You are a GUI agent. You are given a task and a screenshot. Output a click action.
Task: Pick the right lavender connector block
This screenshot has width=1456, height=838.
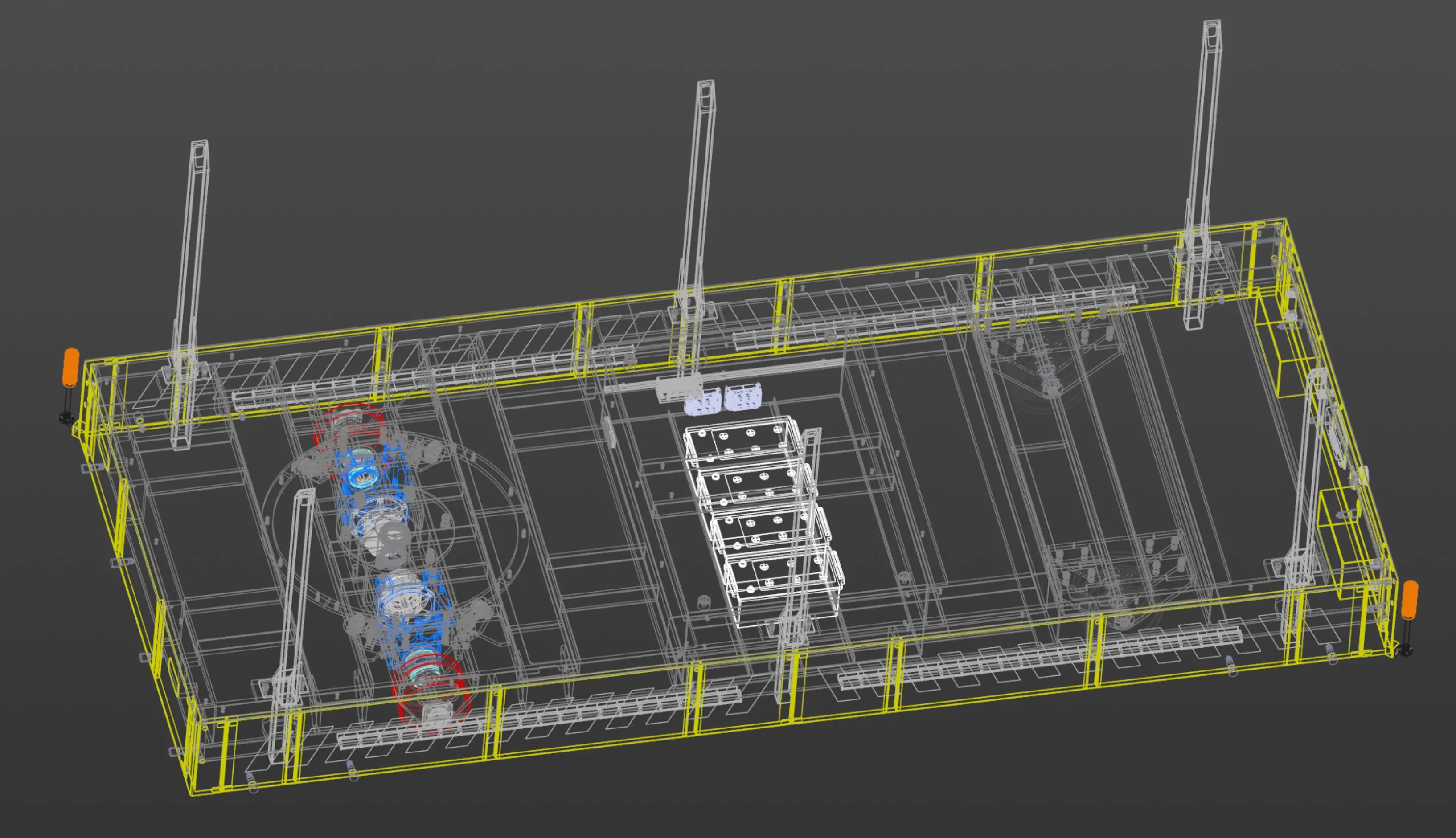point(742,397)
